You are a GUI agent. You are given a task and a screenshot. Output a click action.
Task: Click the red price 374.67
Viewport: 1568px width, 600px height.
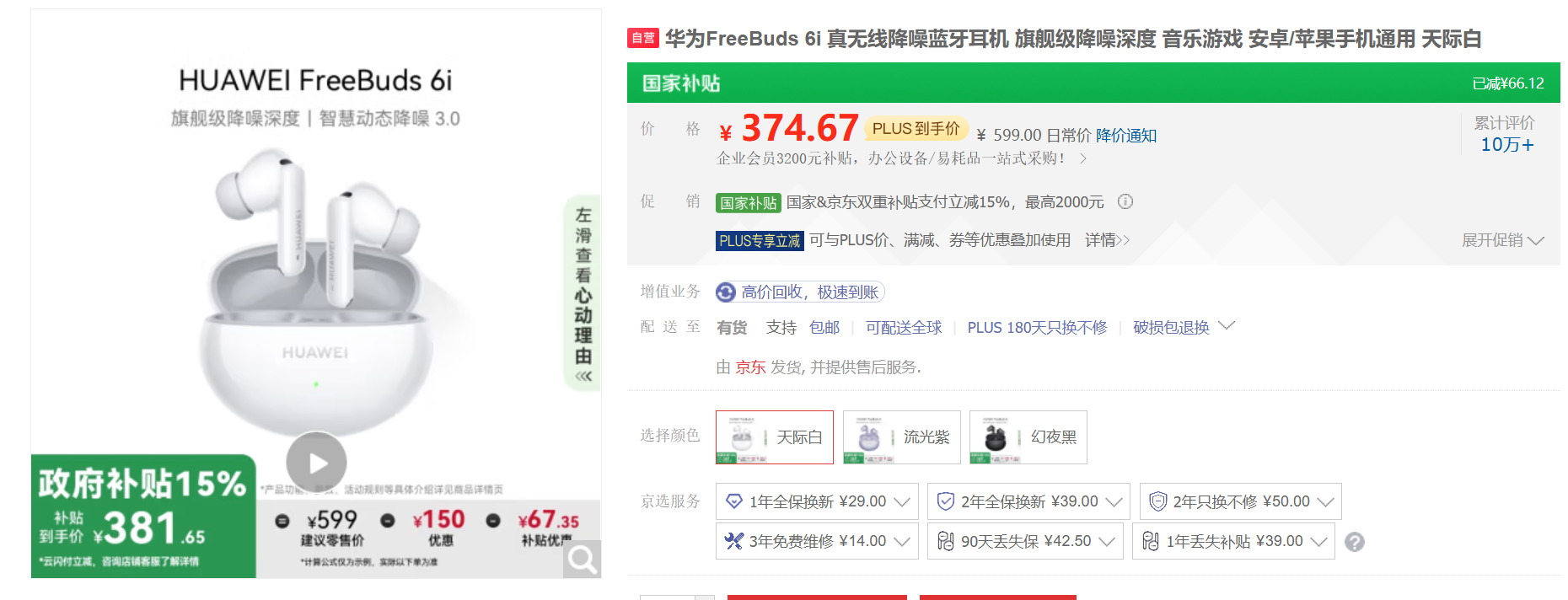pos(799,129)
